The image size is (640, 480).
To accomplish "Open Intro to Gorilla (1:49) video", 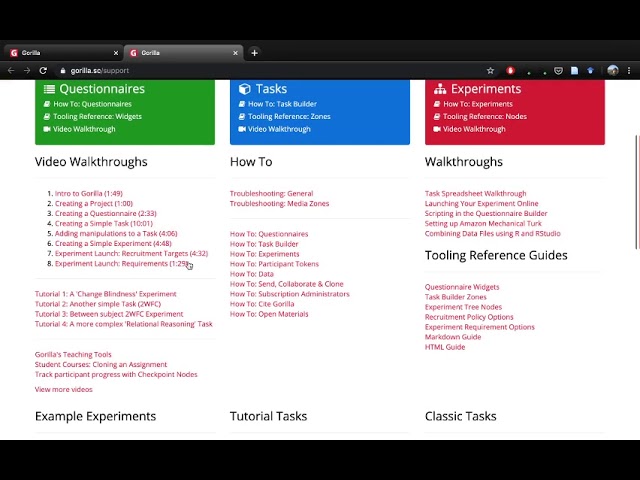I will [89, 193].
